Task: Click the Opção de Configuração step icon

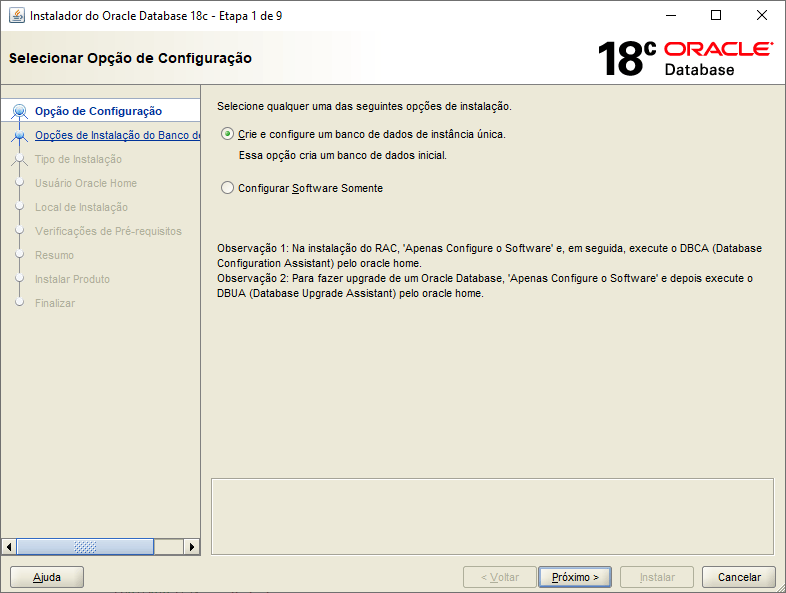Action: (x=19, y=111)
